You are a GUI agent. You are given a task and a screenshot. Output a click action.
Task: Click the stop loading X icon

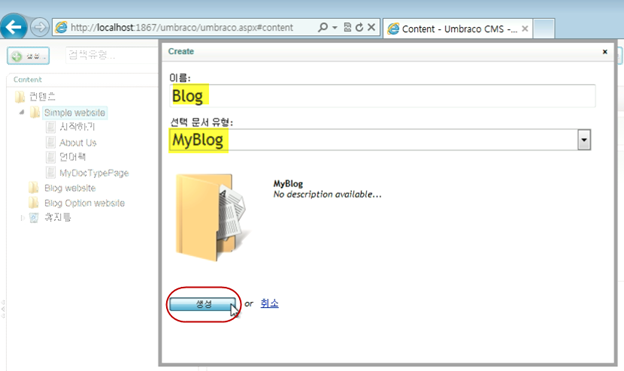click(371, 27)
